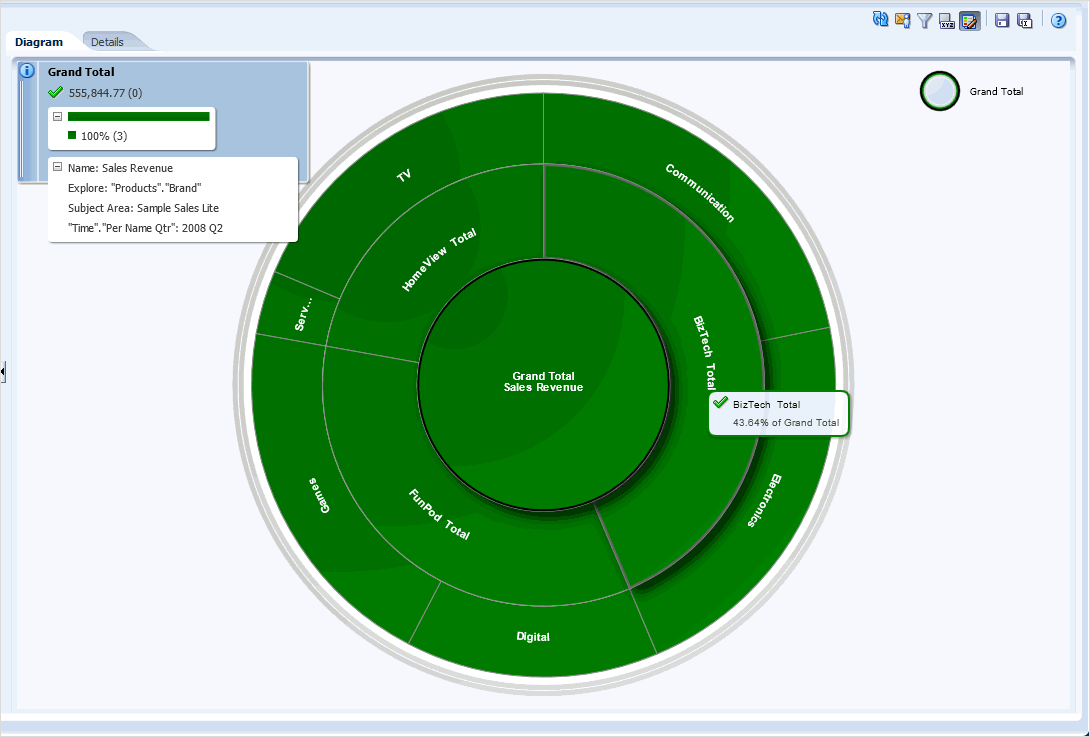The width and height of the screenshot is (1090, 737).
Task: Select the Diagram tab
Action: coord(39,42)
